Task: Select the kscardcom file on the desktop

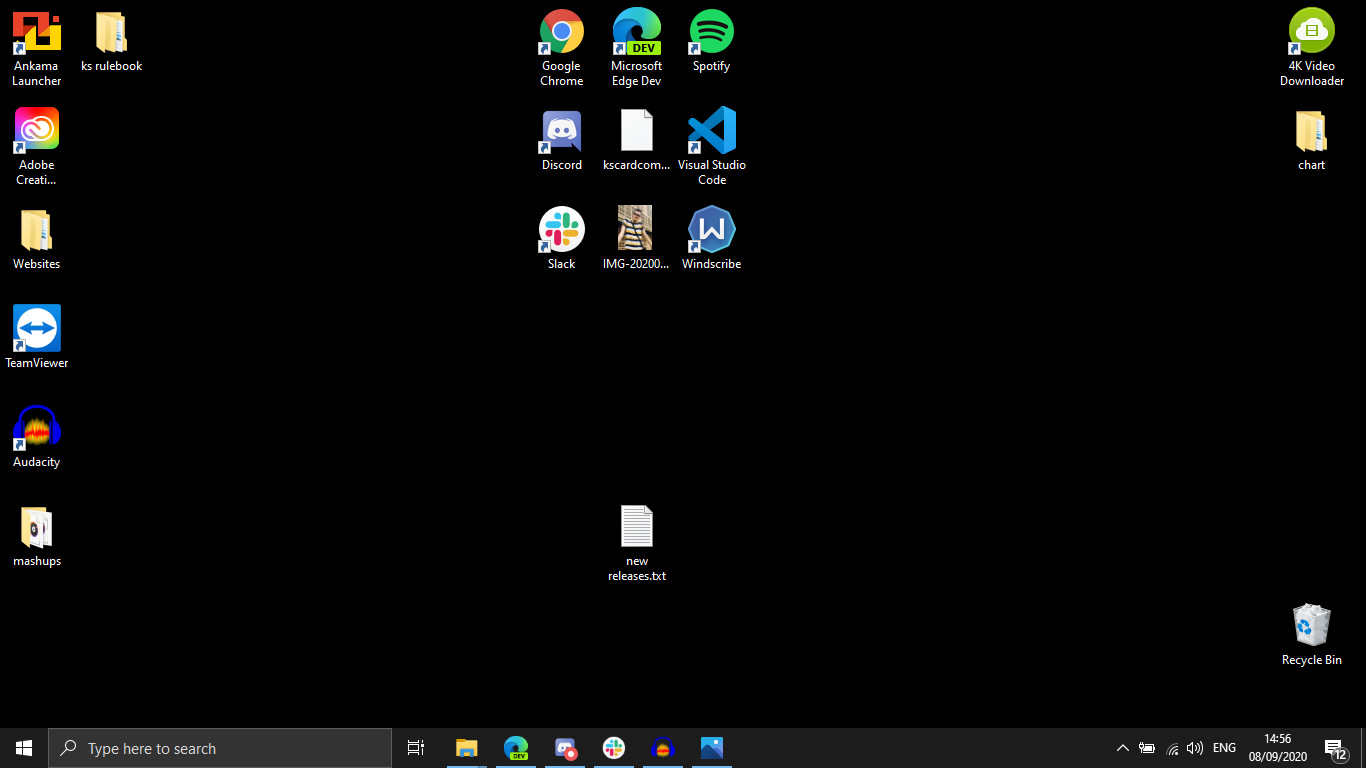Action: (637, 140)
